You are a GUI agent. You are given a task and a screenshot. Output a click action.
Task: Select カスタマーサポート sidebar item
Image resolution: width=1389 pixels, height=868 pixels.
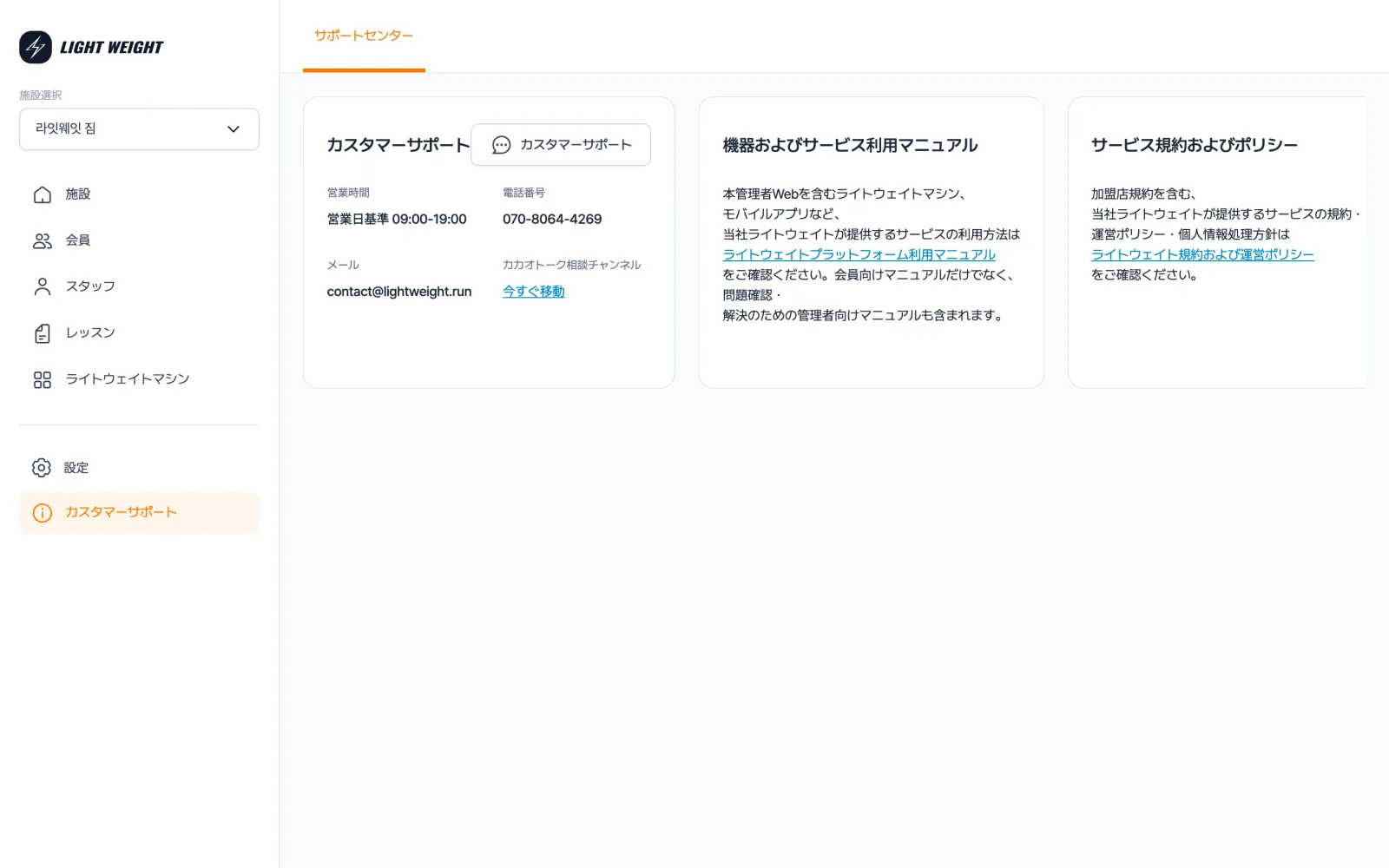pos(139,513)
